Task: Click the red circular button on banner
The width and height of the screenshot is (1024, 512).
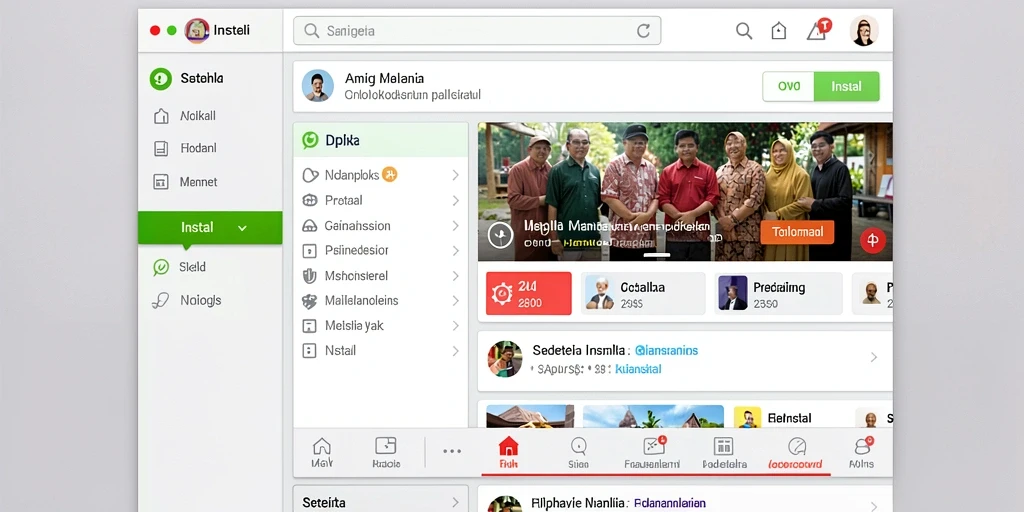Action: (872, 240)
